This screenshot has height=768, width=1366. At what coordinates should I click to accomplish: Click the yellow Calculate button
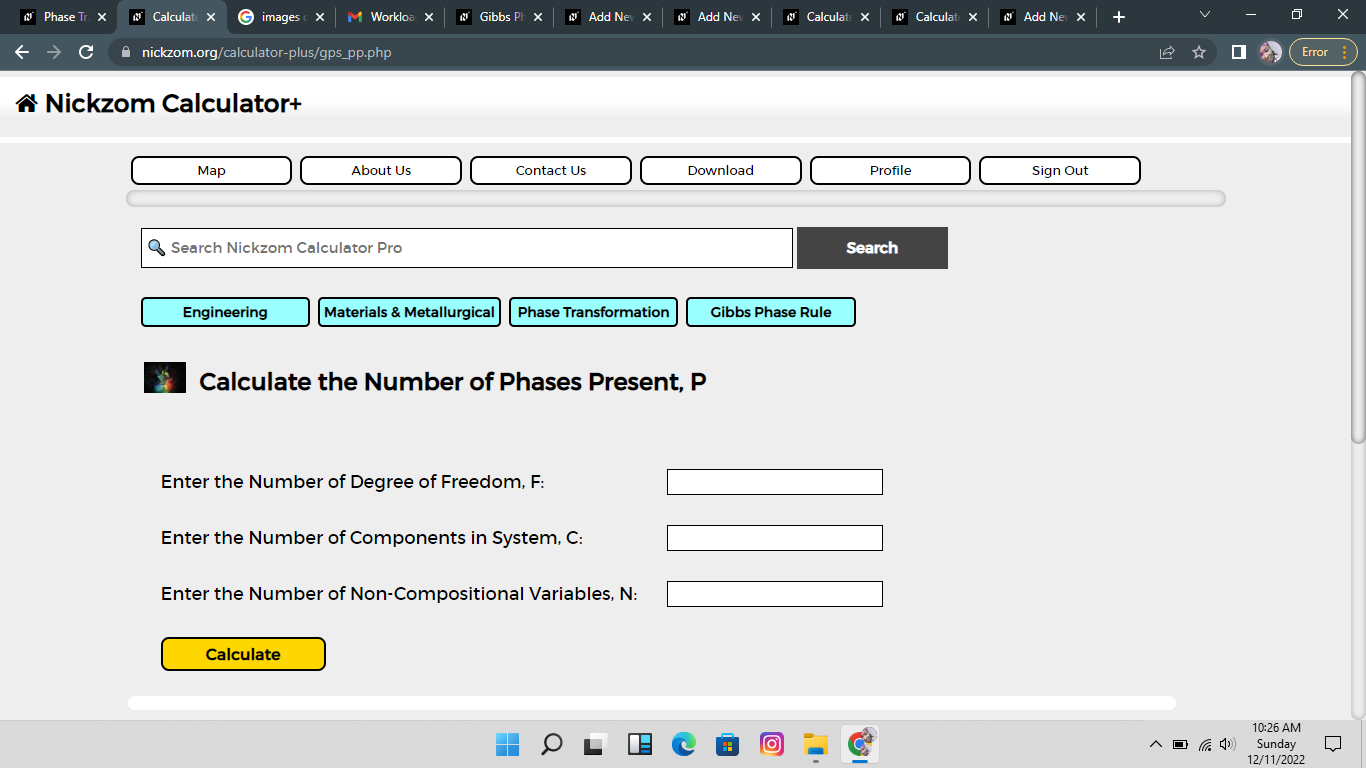243,654
